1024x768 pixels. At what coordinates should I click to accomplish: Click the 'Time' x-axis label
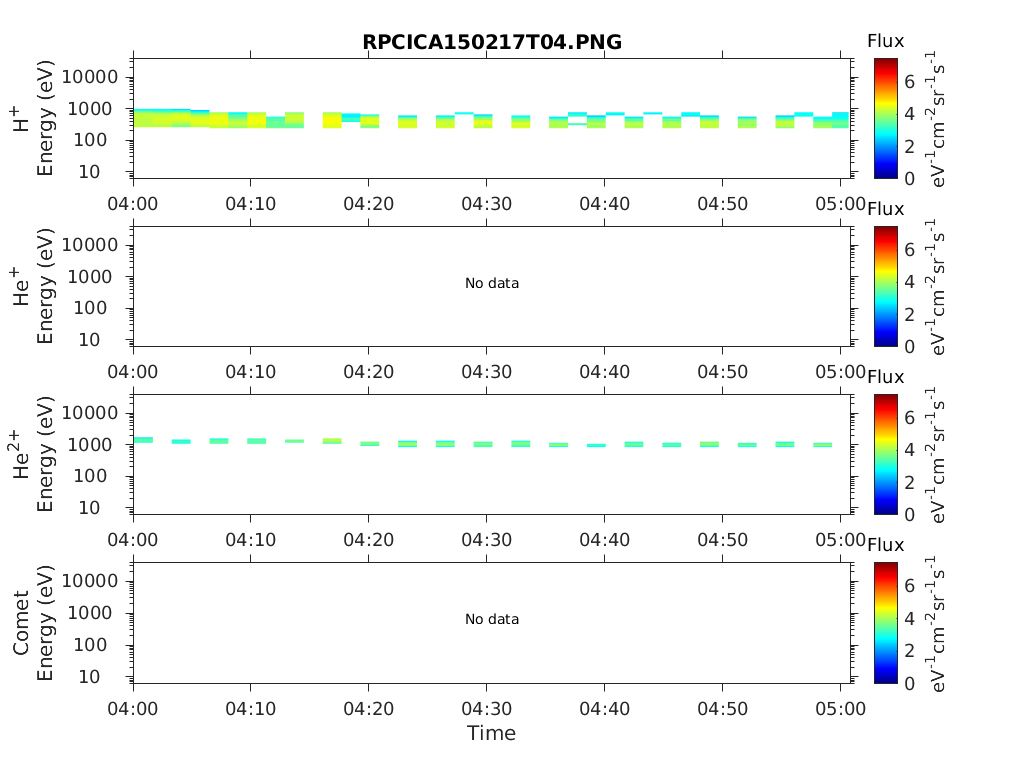point(491,733)
